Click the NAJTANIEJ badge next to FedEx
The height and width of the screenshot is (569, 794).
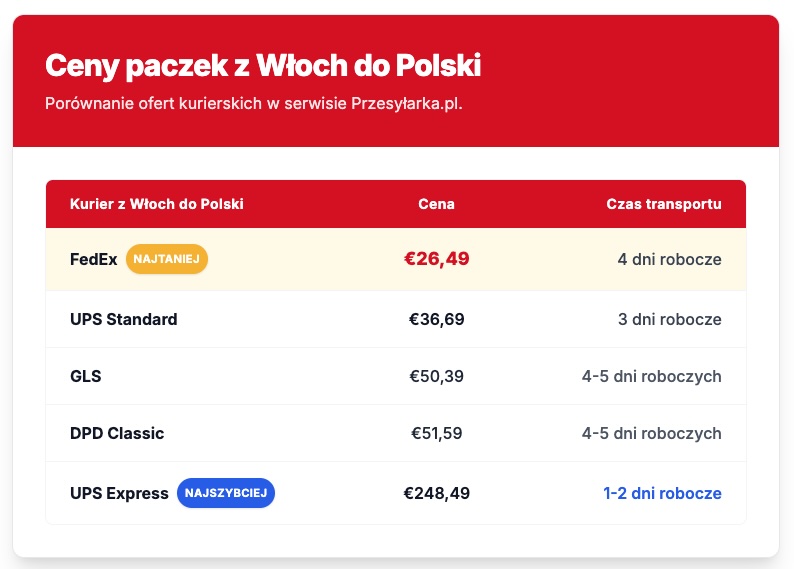pyautogui.click(x=167, y=259)
